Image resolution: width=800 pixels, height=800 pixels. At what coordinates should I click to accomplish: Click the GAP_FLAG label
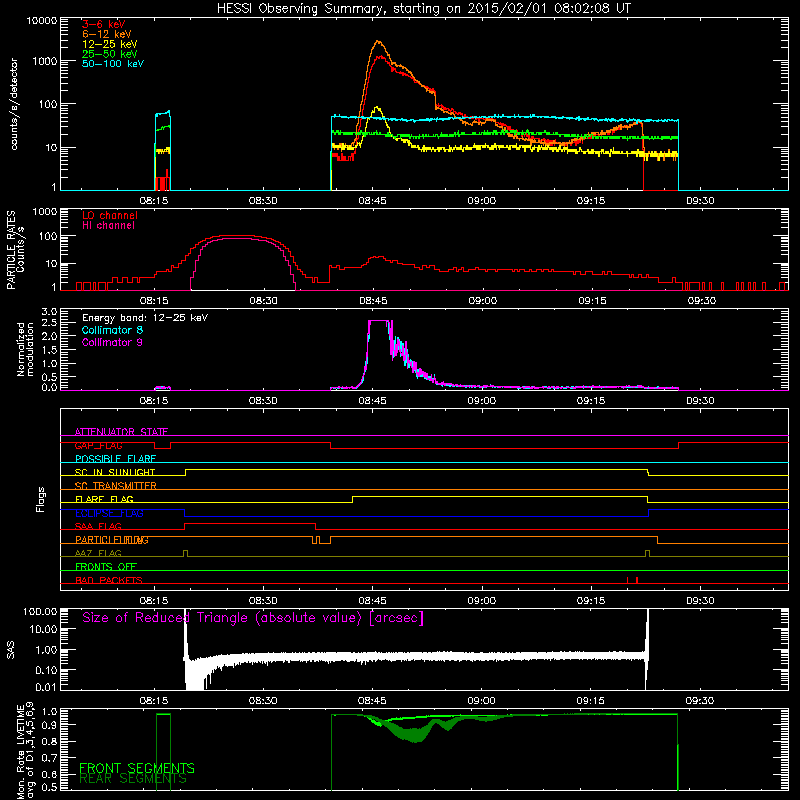click(99, 445)
